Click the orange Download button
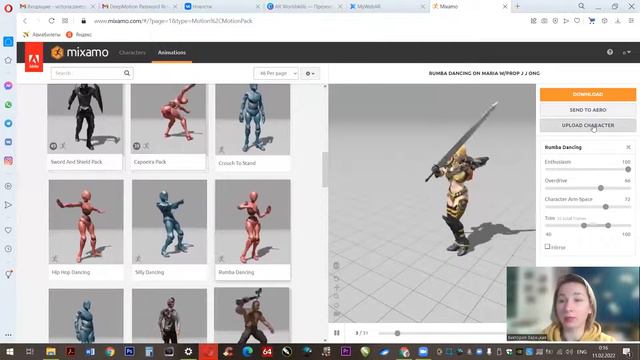Screen dimensions: 640x360 click(x=588, y=94)
